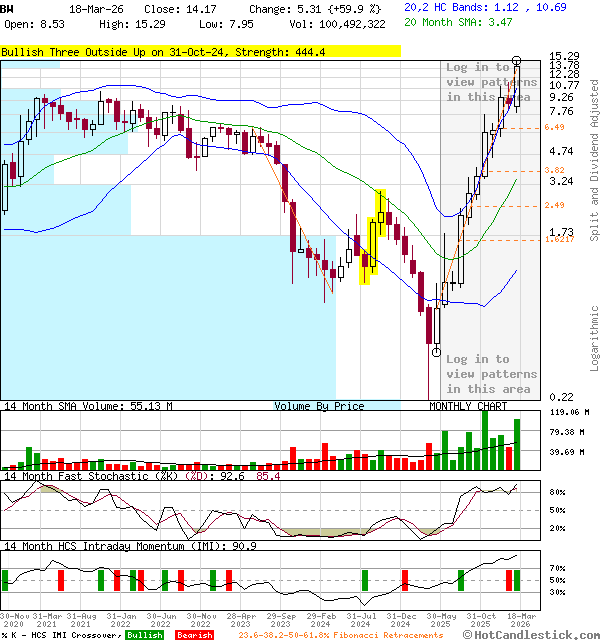600x640 pixels.
Task: Click the 2.49 Fibonacci retracement level
Action: pyautogui.click(x=555, y=205)
